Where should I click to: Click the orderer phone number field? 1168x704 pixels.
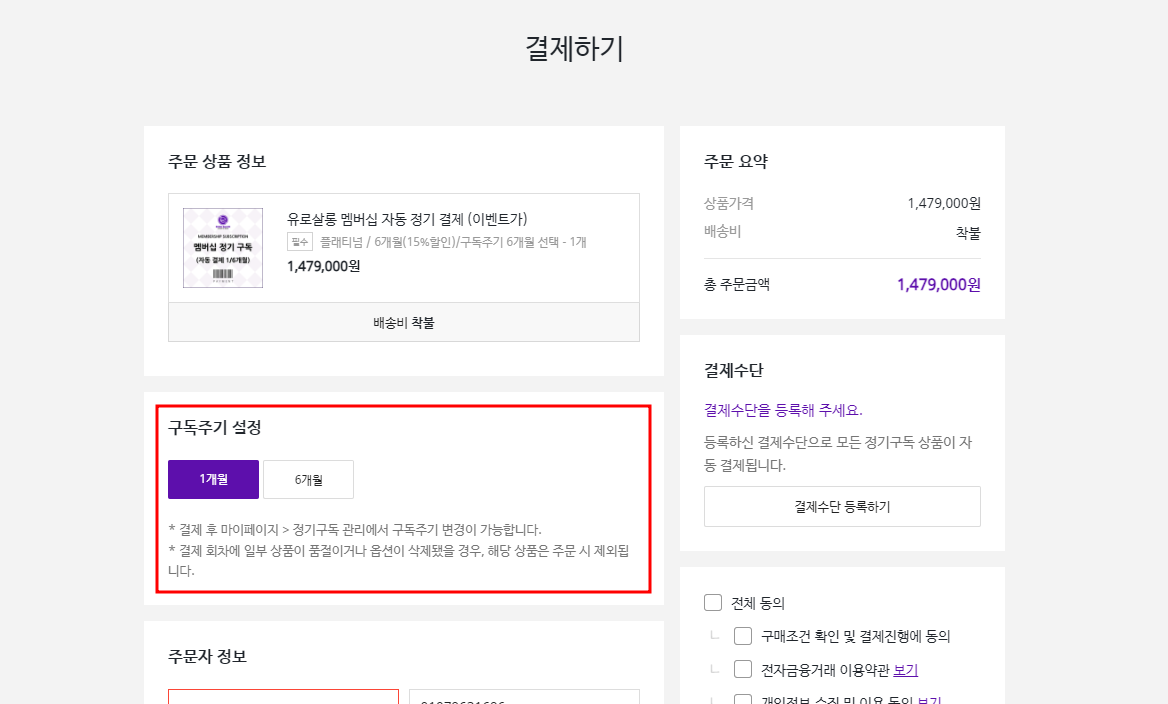tap(524, 697)
